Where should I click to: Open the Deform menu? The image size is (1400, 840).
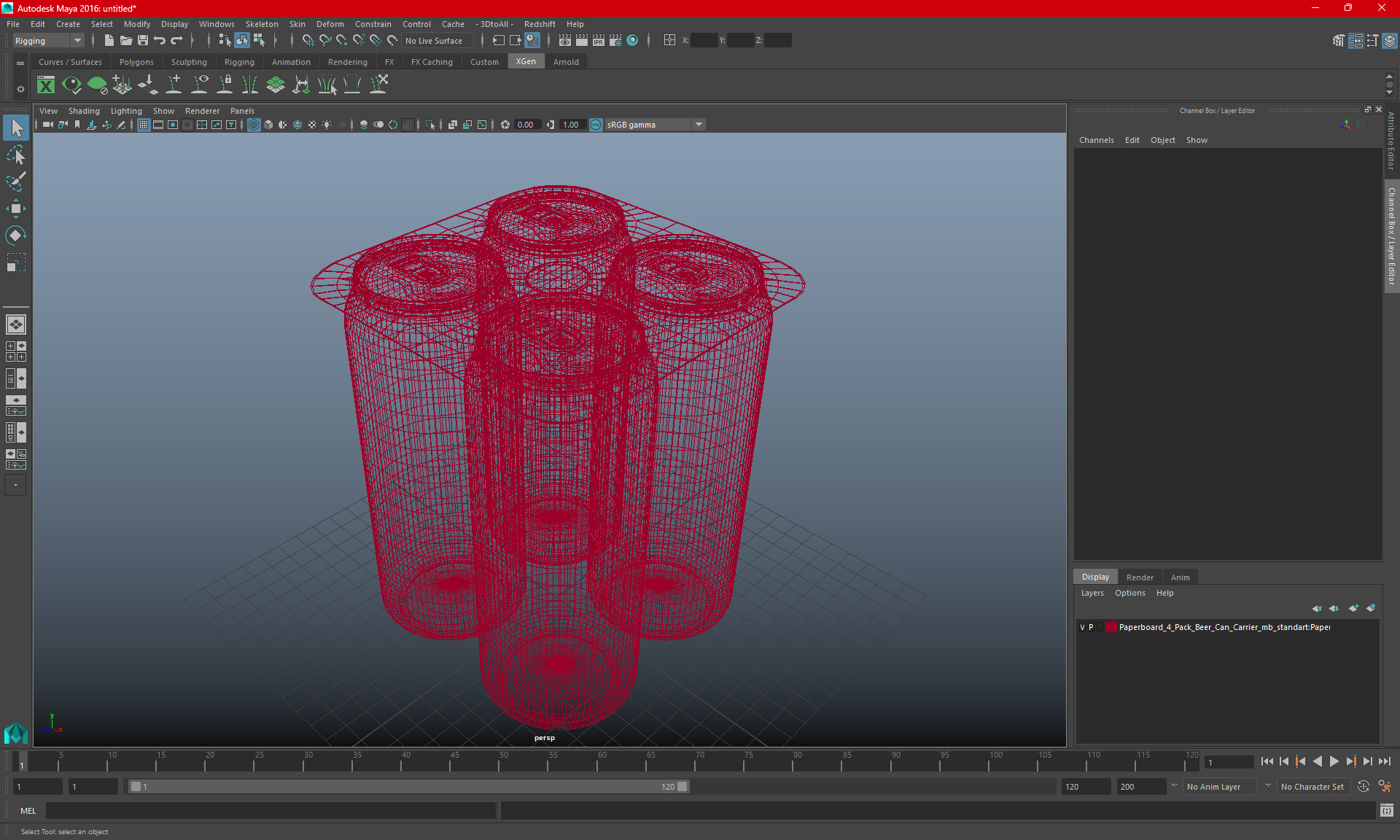click(x=329, y=23)
